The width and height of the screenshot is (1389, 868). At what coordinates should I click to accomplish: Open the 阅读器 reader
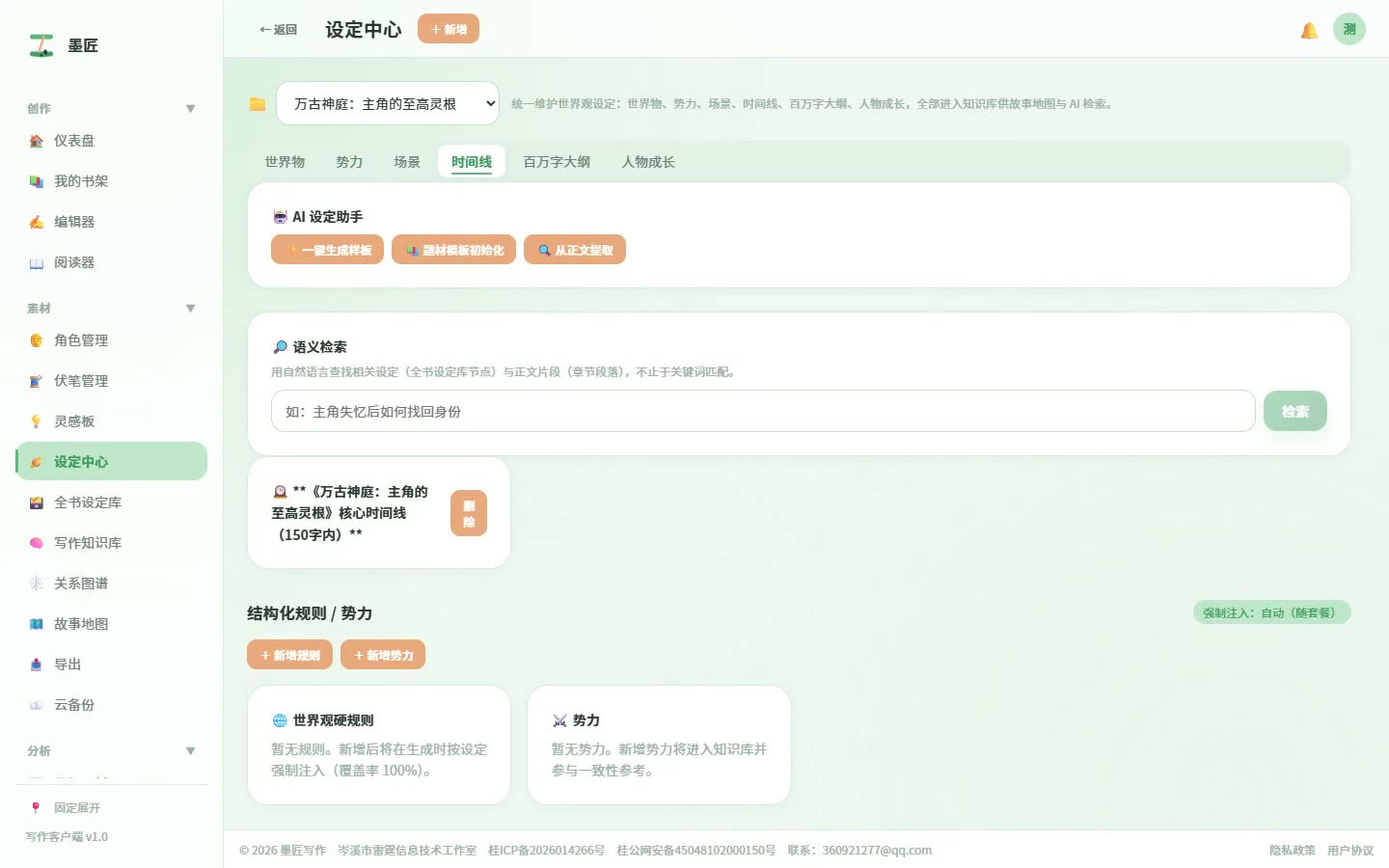tap(112, 262)
